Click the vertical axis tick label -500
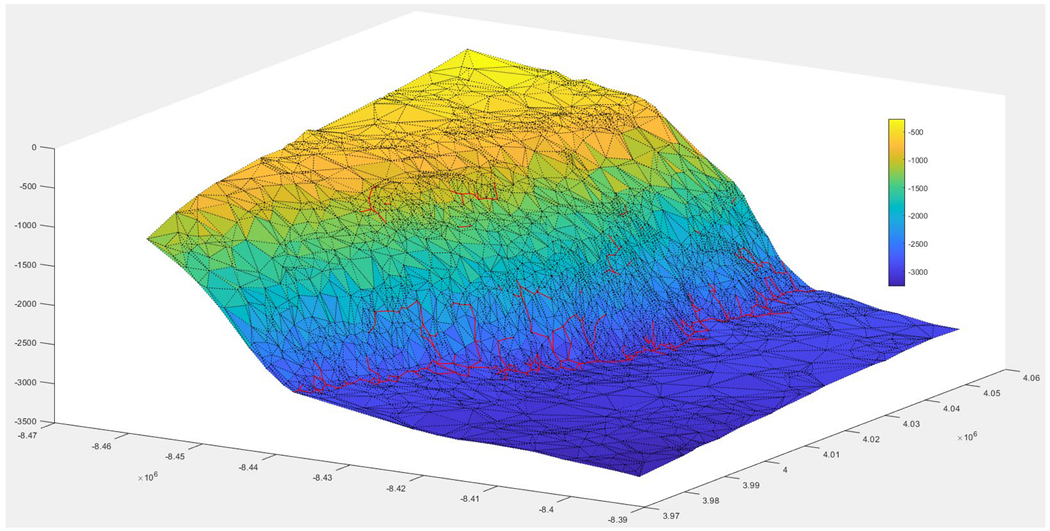 click(29, 187)
